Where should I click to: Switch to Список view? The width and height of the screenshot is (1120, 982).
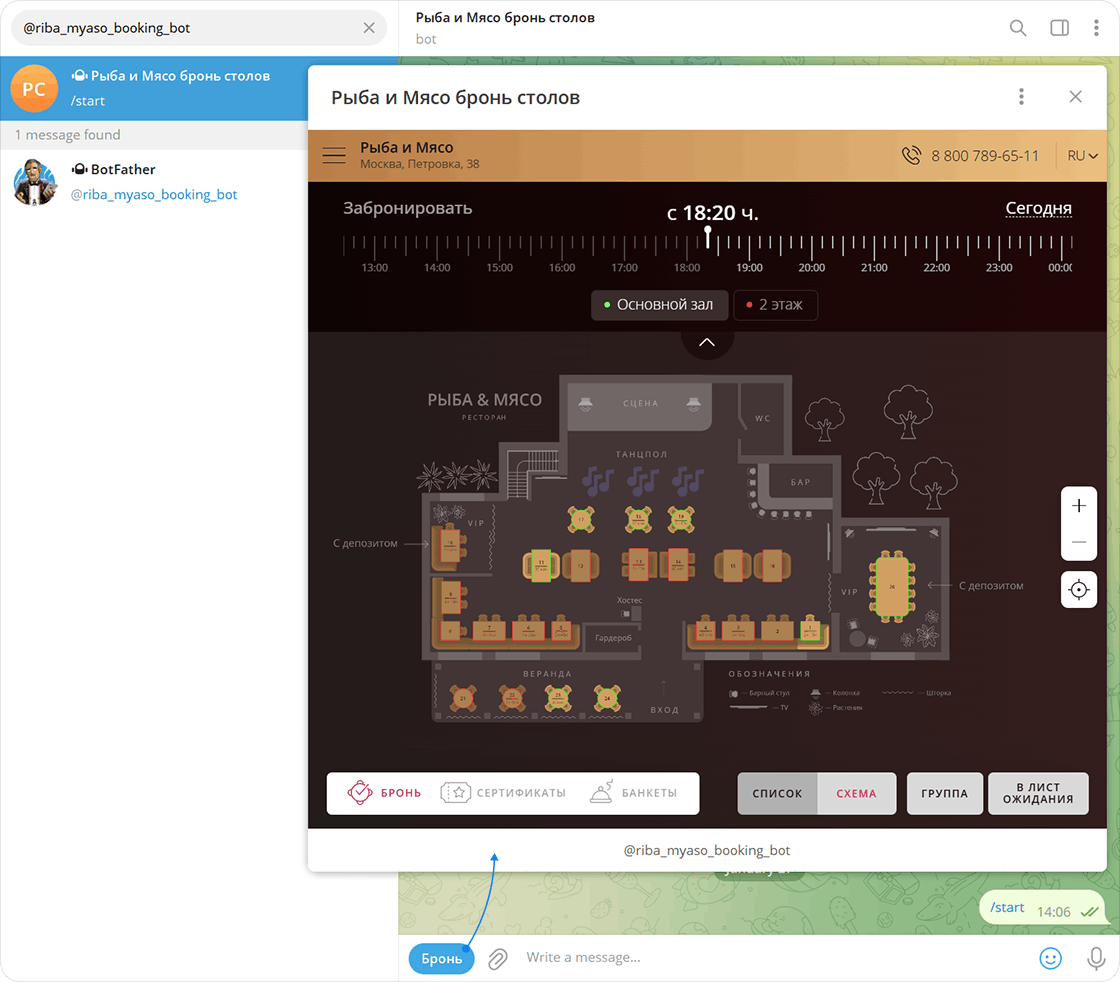(777, 794)
